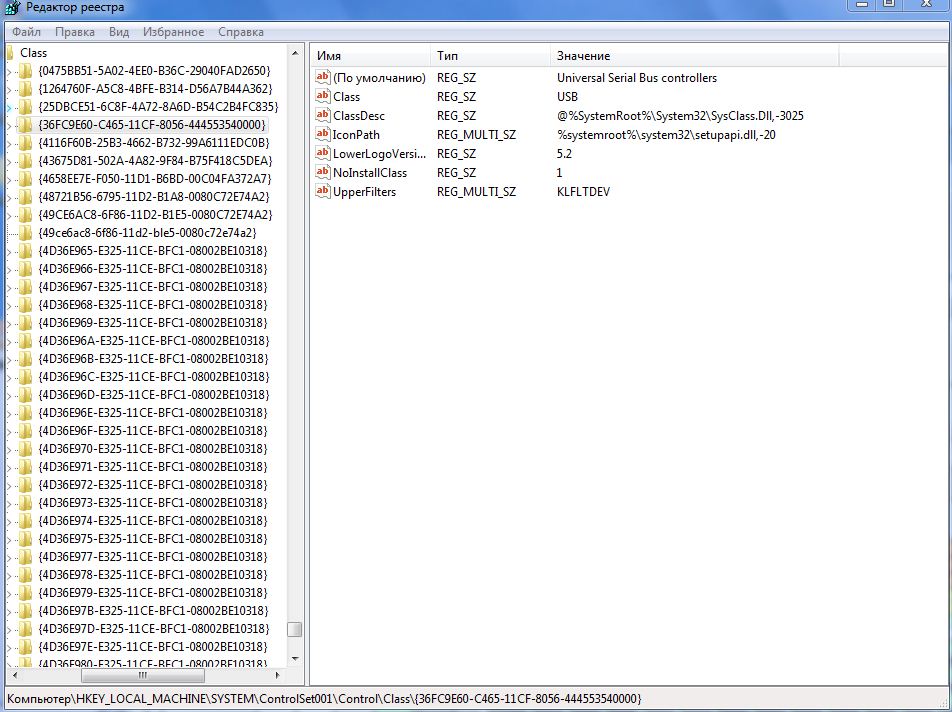Select key {4D36E97D-E325-11CE-BFC1-08002BE10318}
Screen dimensions: 952x712
coord(154,629)
